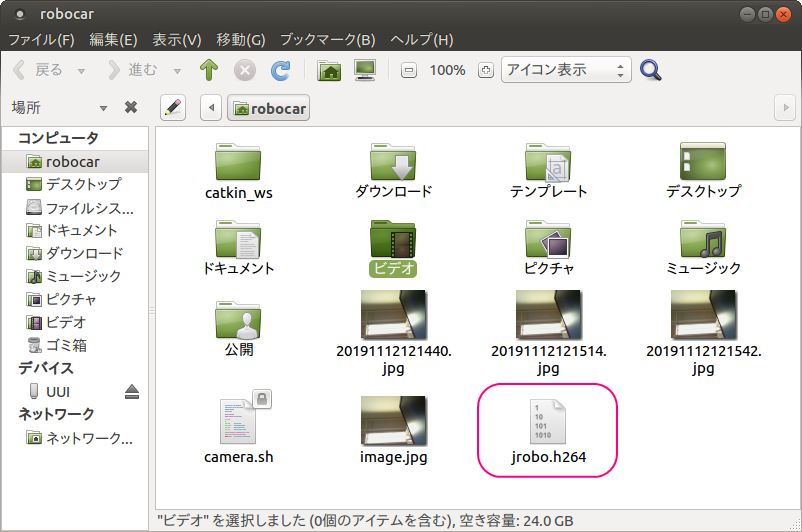This screenshot has width=802, height=532.
Task: Click the 進む forward button
Action: point(132,70)
